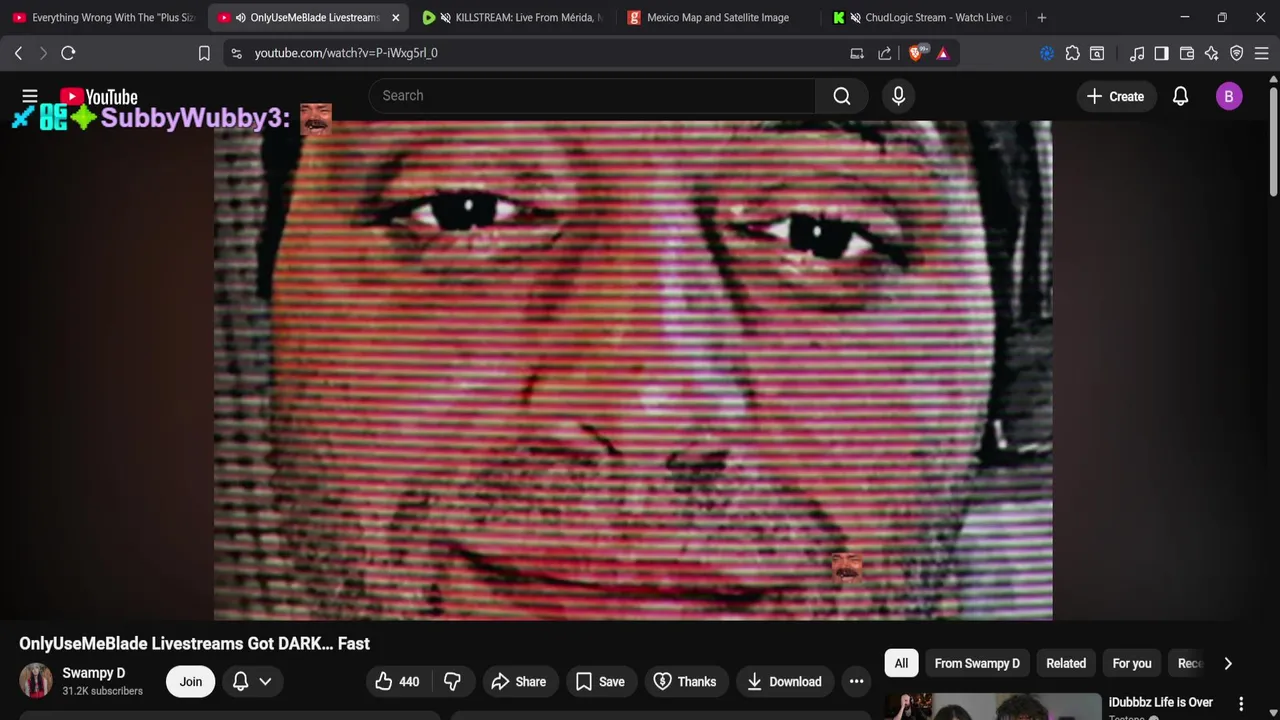Switch to Mexico Map and Satellite Image tab
The image size is (1280, 720).
point(718,17)
